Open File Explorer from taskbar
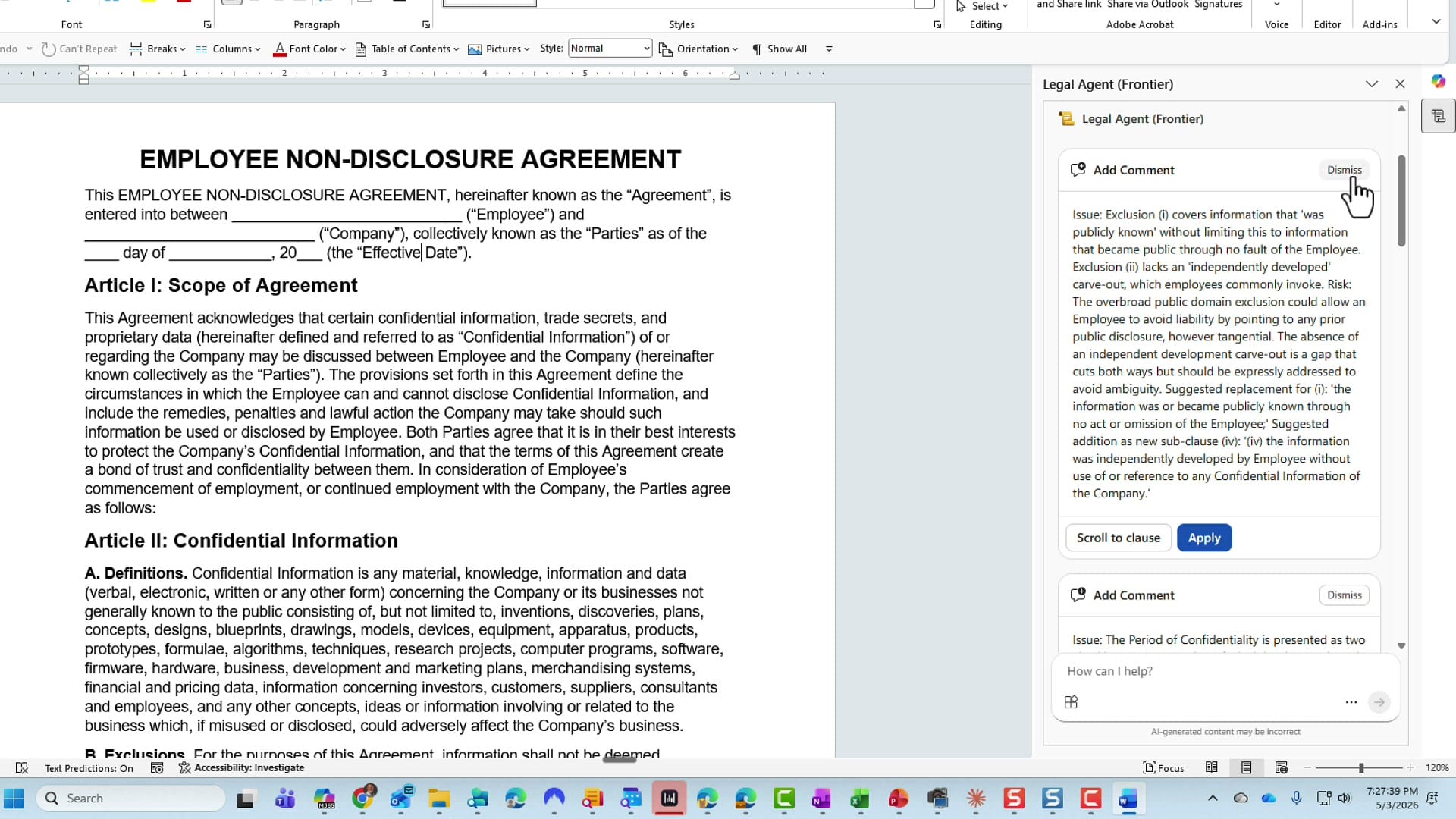1456x819 pixels. point(439,799)
